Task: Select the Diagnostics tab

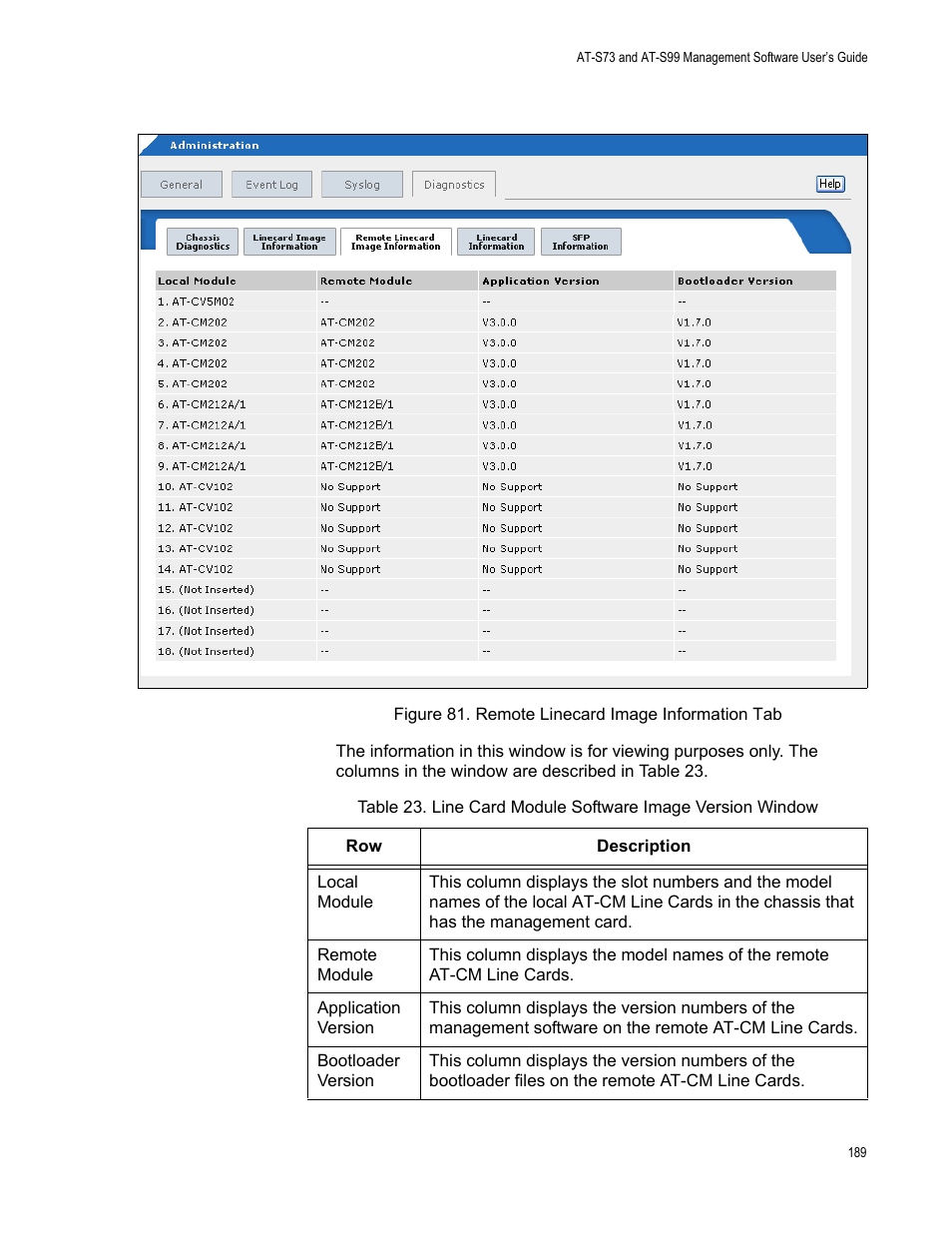Action: [454, 185]
